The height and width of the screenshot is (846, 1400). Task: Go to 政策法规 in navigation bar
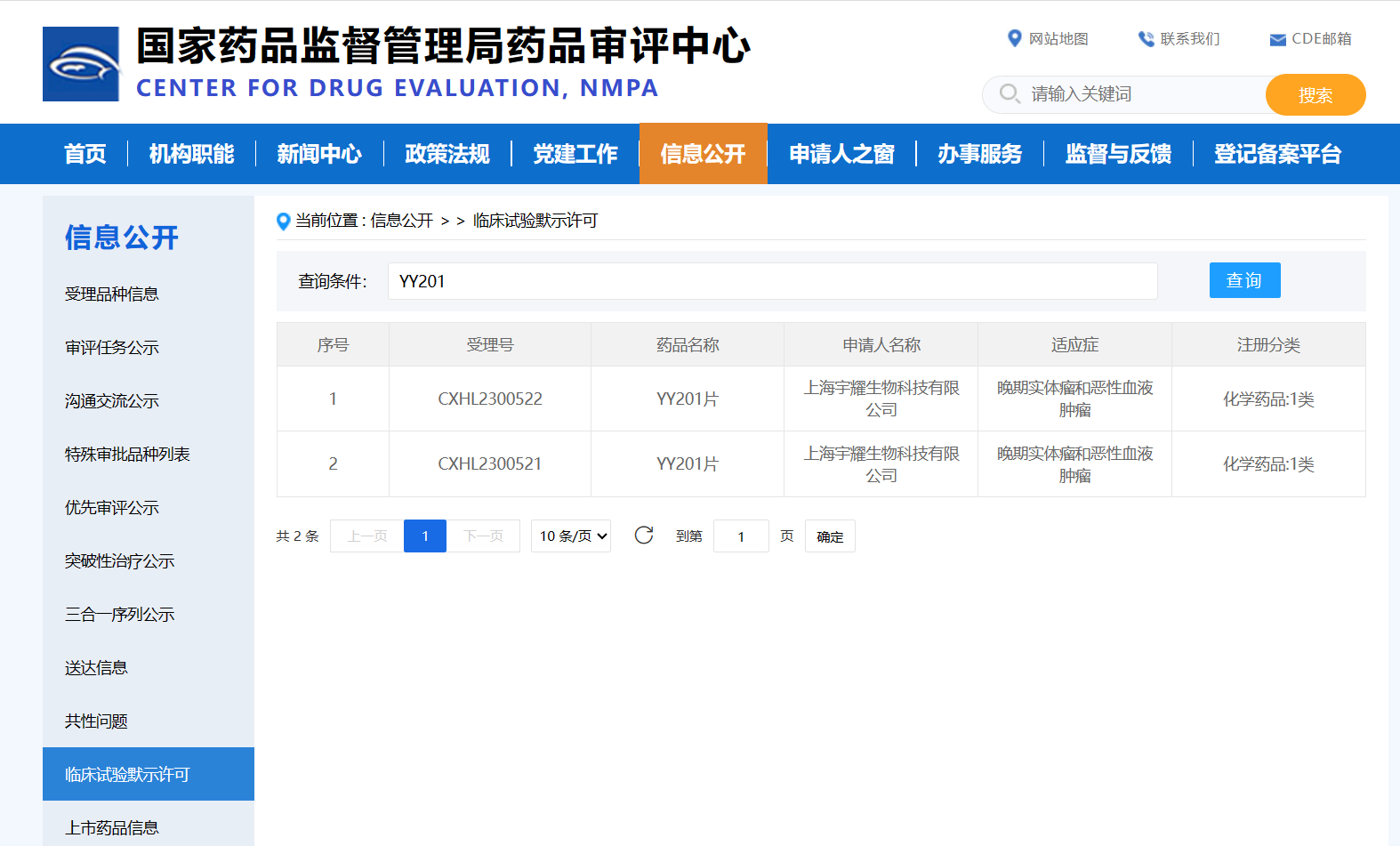[447, 154]
